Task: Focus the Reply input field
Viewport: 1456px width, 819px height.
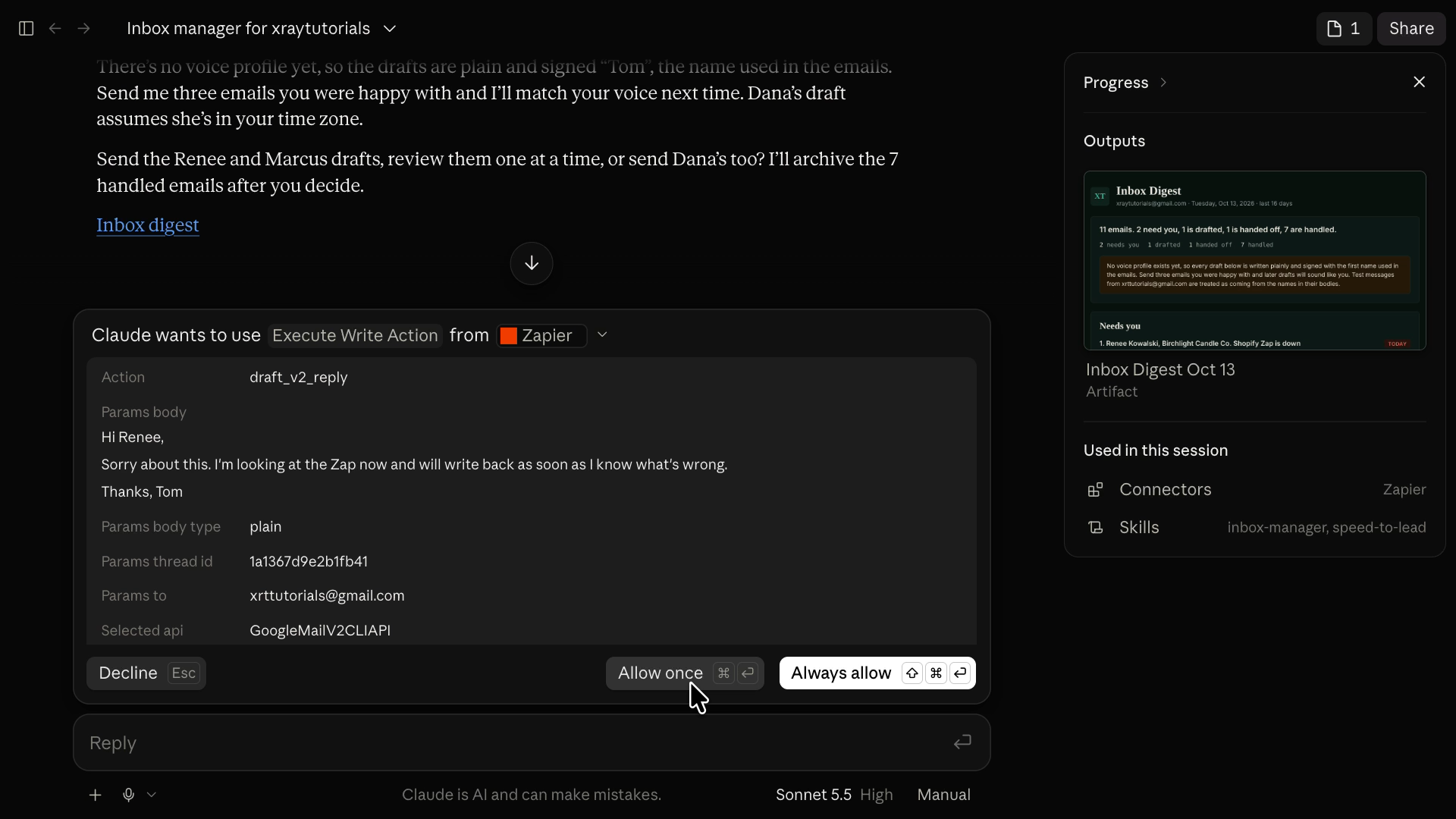Action: 531,742
